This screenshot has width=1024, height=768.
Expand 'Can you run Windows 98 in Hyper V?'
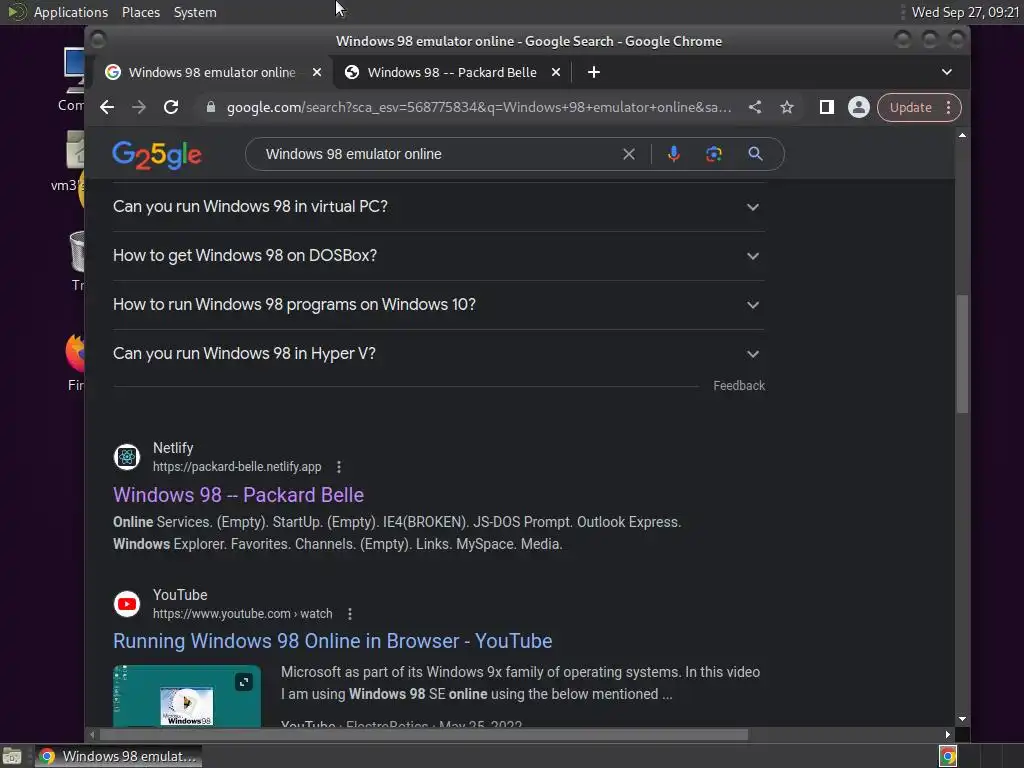(x=439, y=354)
